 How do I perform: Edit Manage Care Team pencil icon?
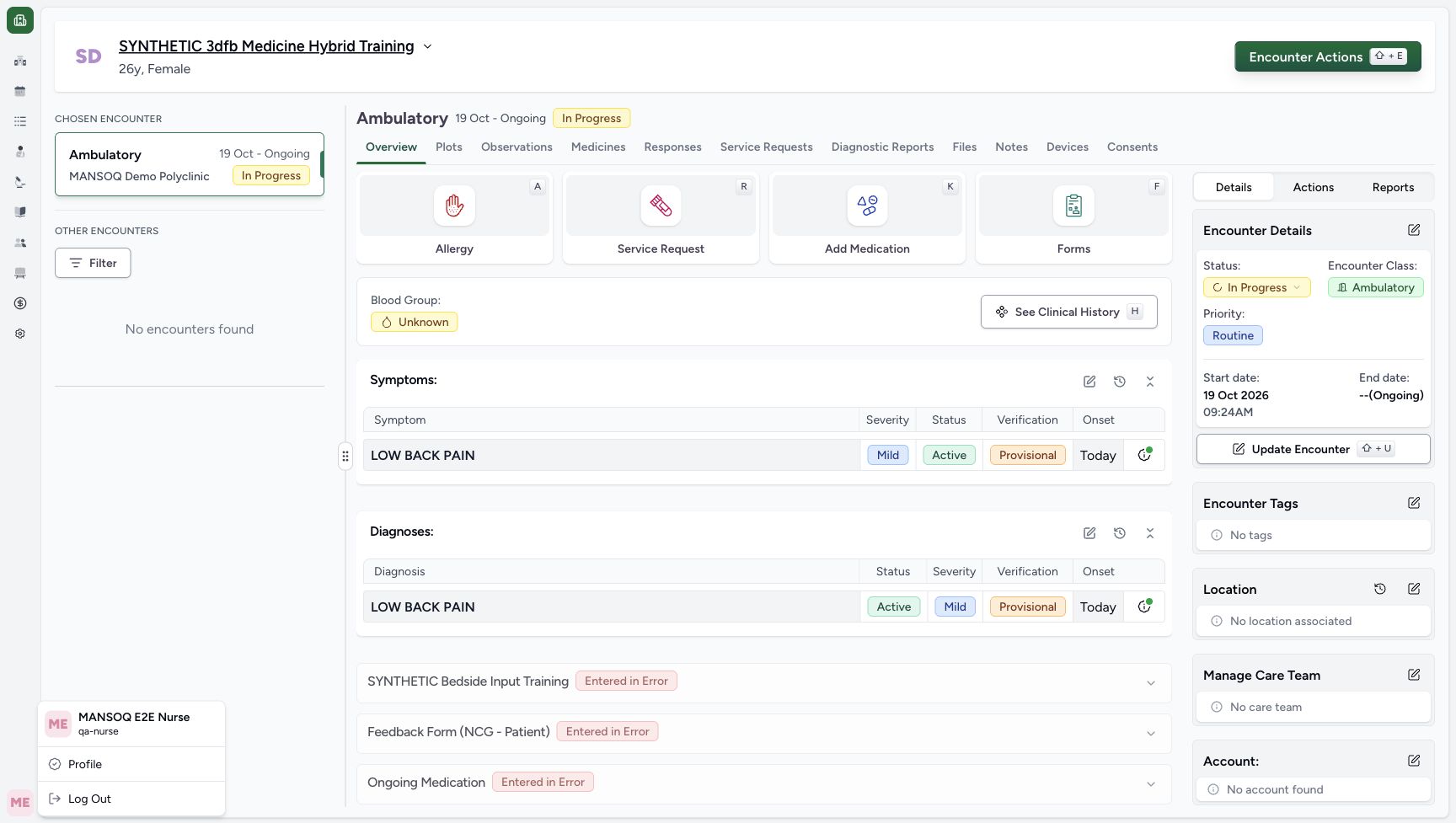1414,675
